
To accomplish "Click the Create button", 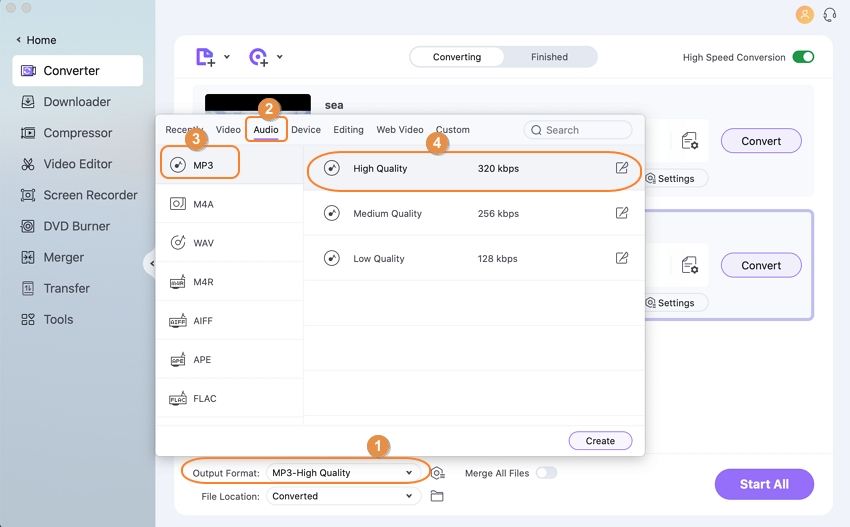I will (600, 441).
